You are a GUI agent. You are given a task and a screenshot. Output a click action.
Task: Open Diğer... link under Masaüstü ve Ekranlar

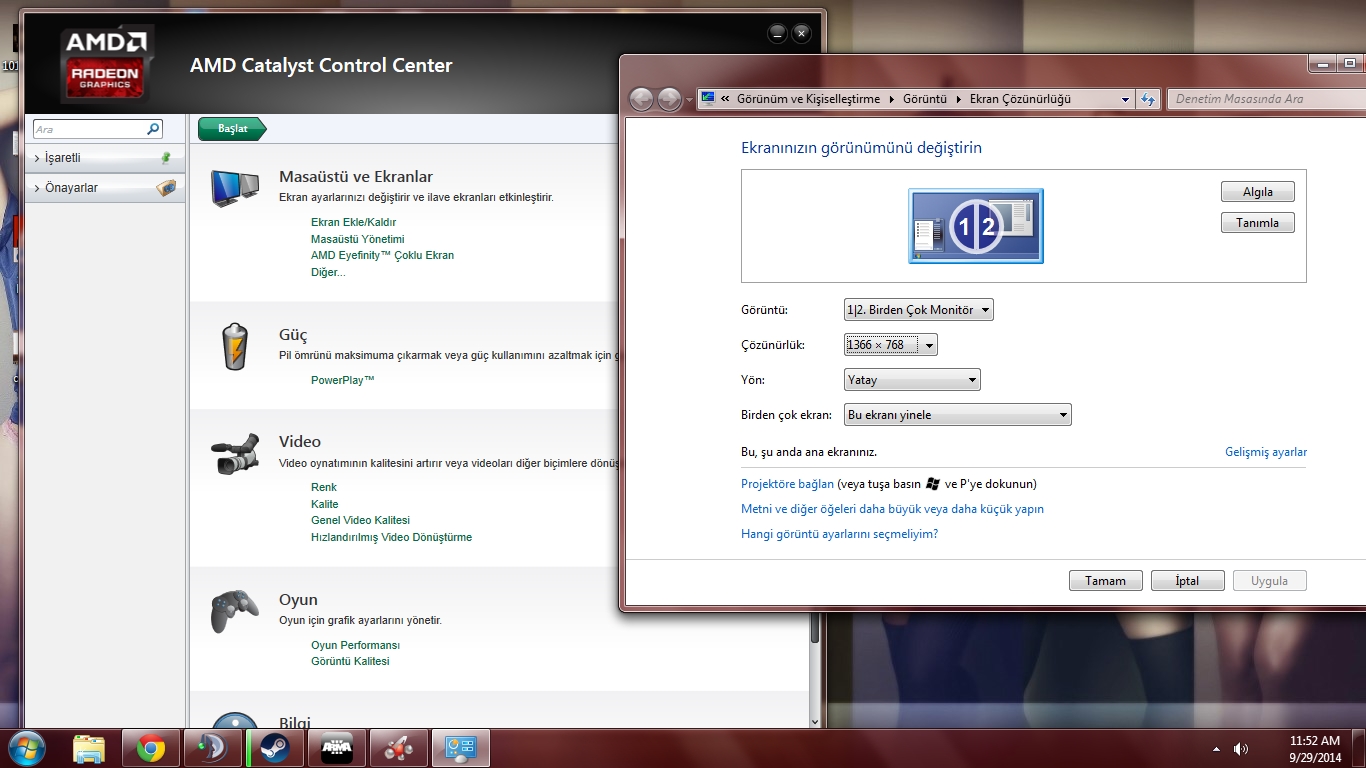pyautogui.click(x=327, y=272)
